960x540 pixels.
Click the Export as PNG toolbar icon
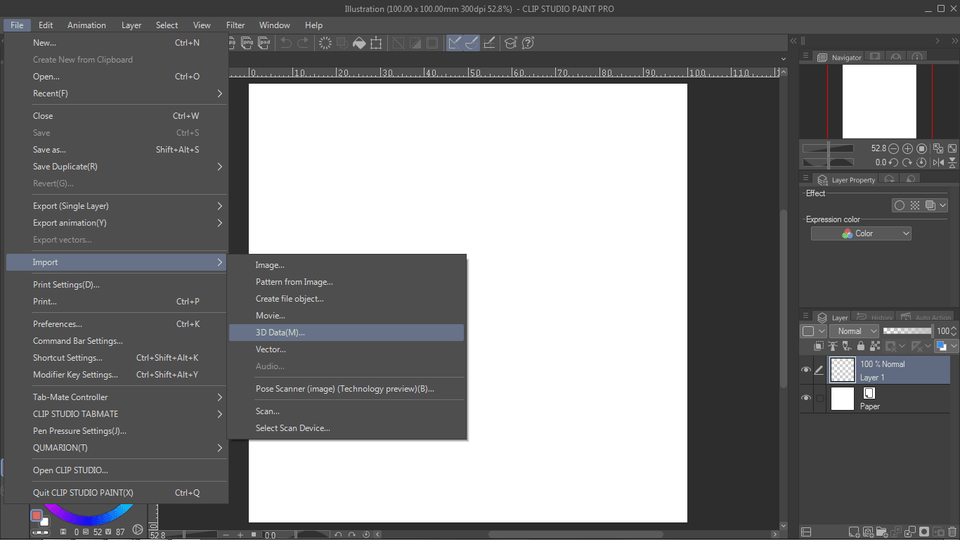coord(247,43)
